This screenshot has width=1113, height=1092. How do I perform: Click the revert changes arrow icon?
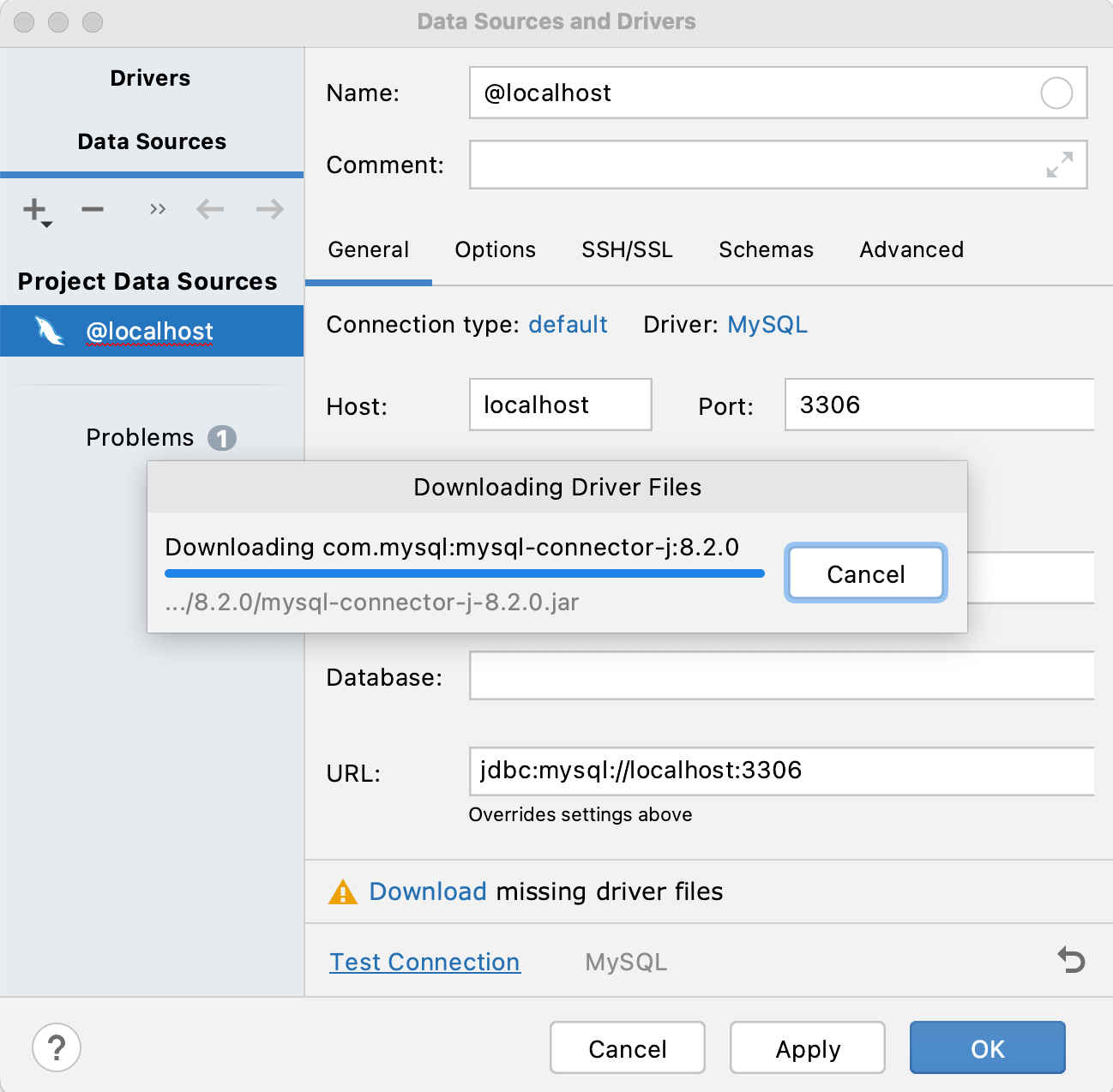coord(1071,960)
